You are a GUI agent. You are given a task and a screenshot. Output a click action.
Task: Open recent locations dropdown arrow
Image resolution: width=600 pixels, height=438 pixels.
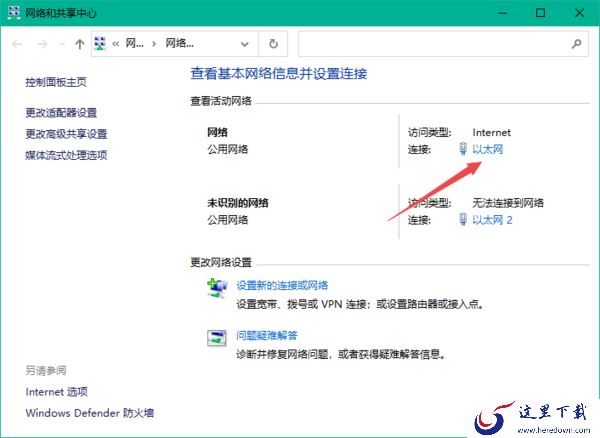pyautogui.click(x=62, y=44)
